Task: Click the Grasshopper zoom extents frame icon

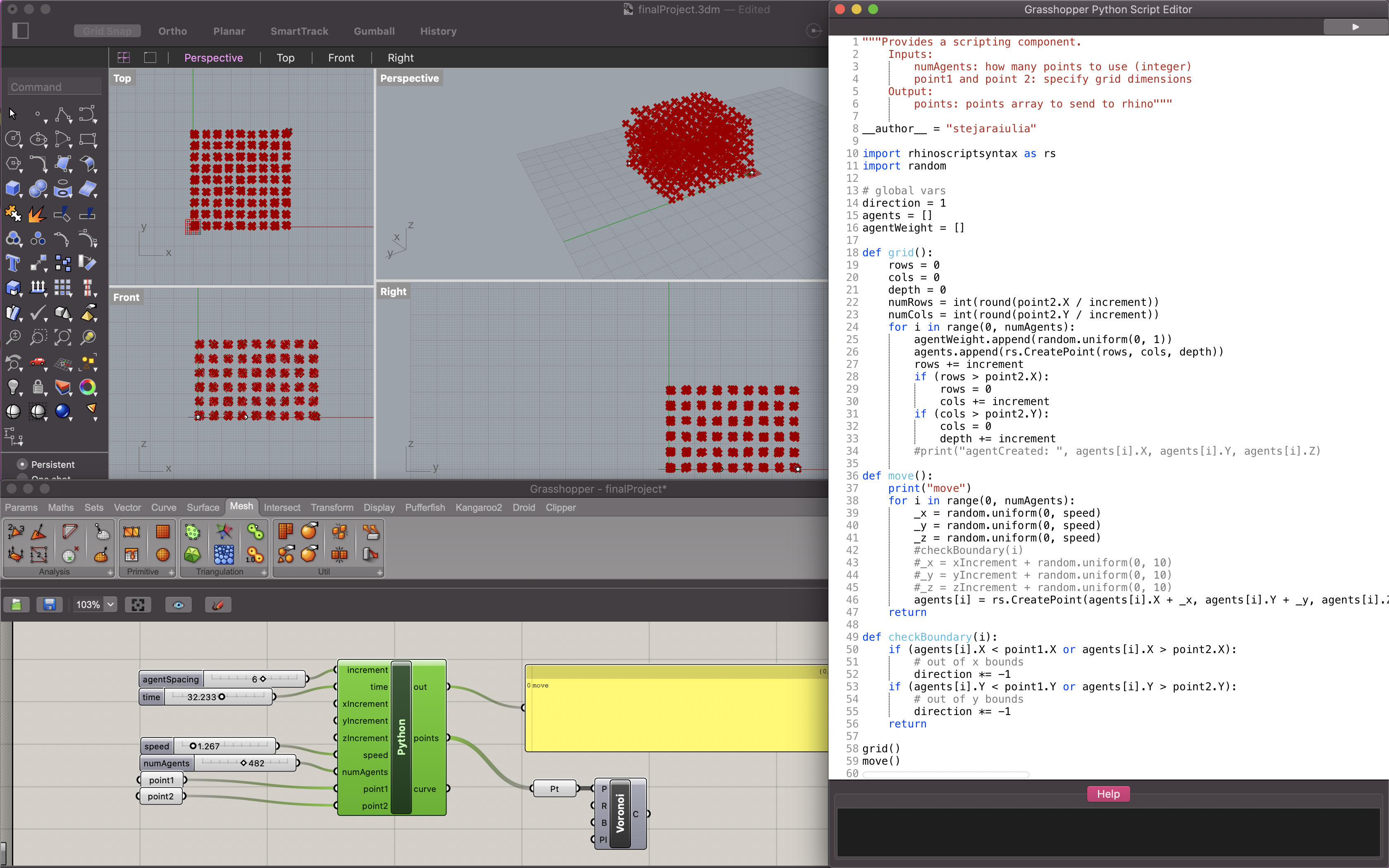Action: click(138, 604)
